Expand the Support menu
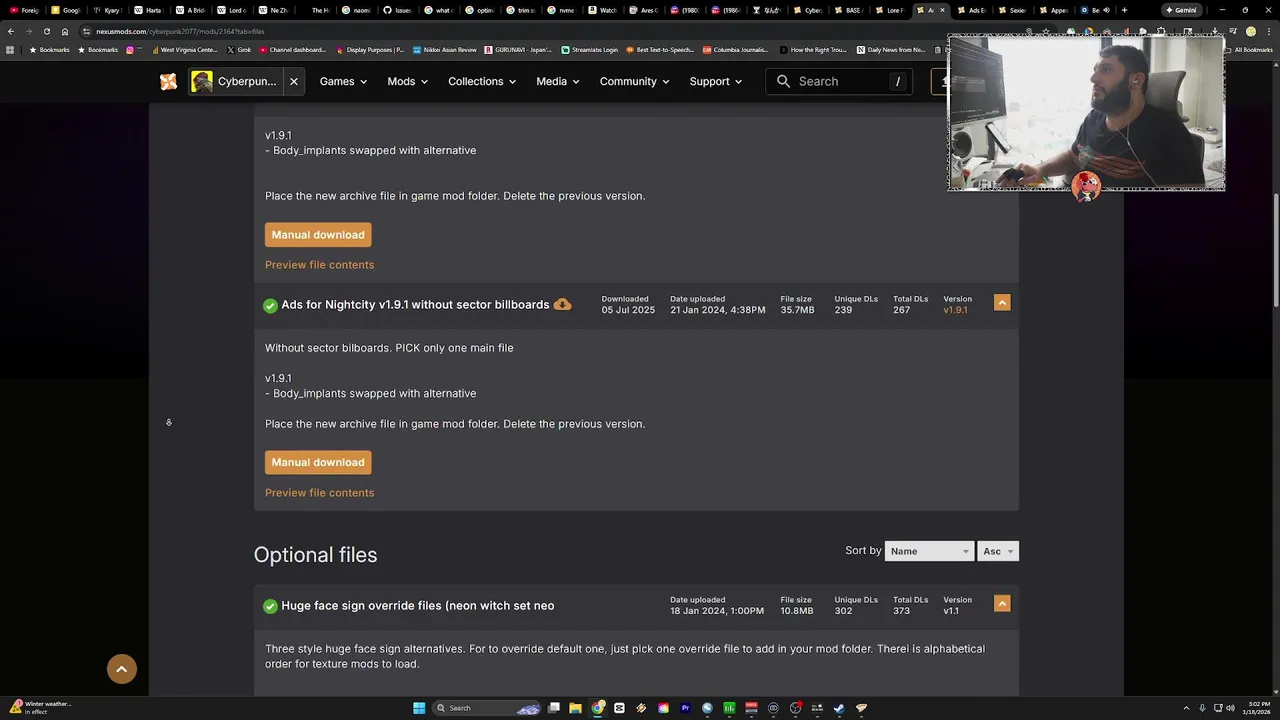The image size is (1280, 720). [715, 82]
